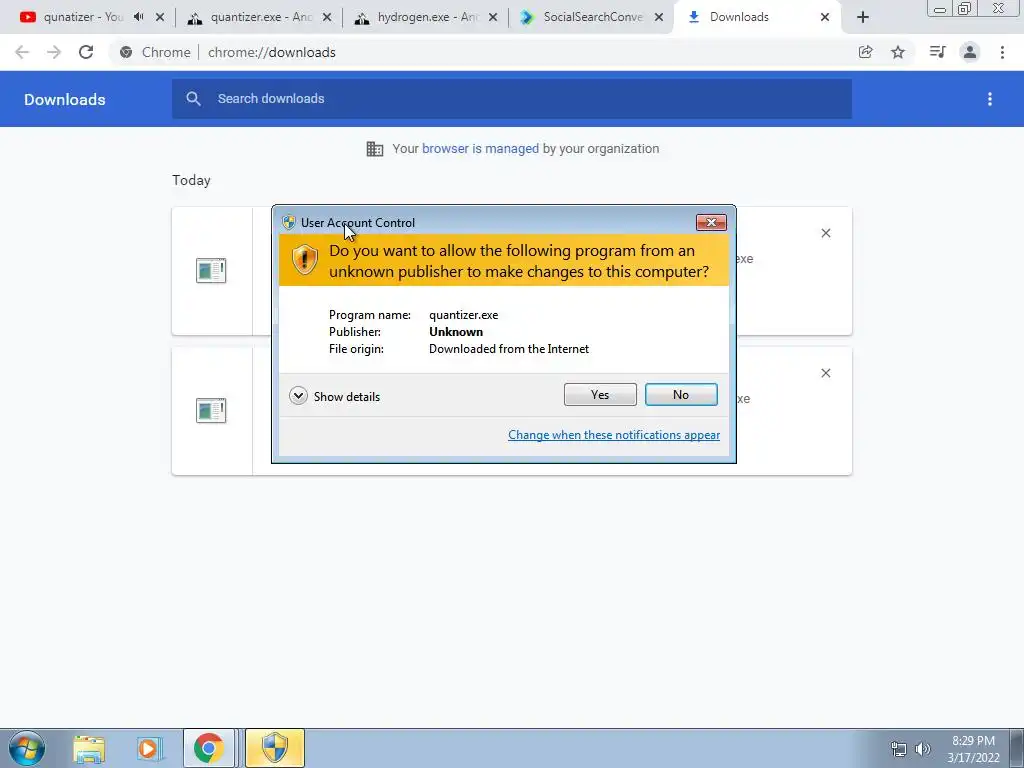Remove first download from list
1024x768 pixels.
coord(825,233)
